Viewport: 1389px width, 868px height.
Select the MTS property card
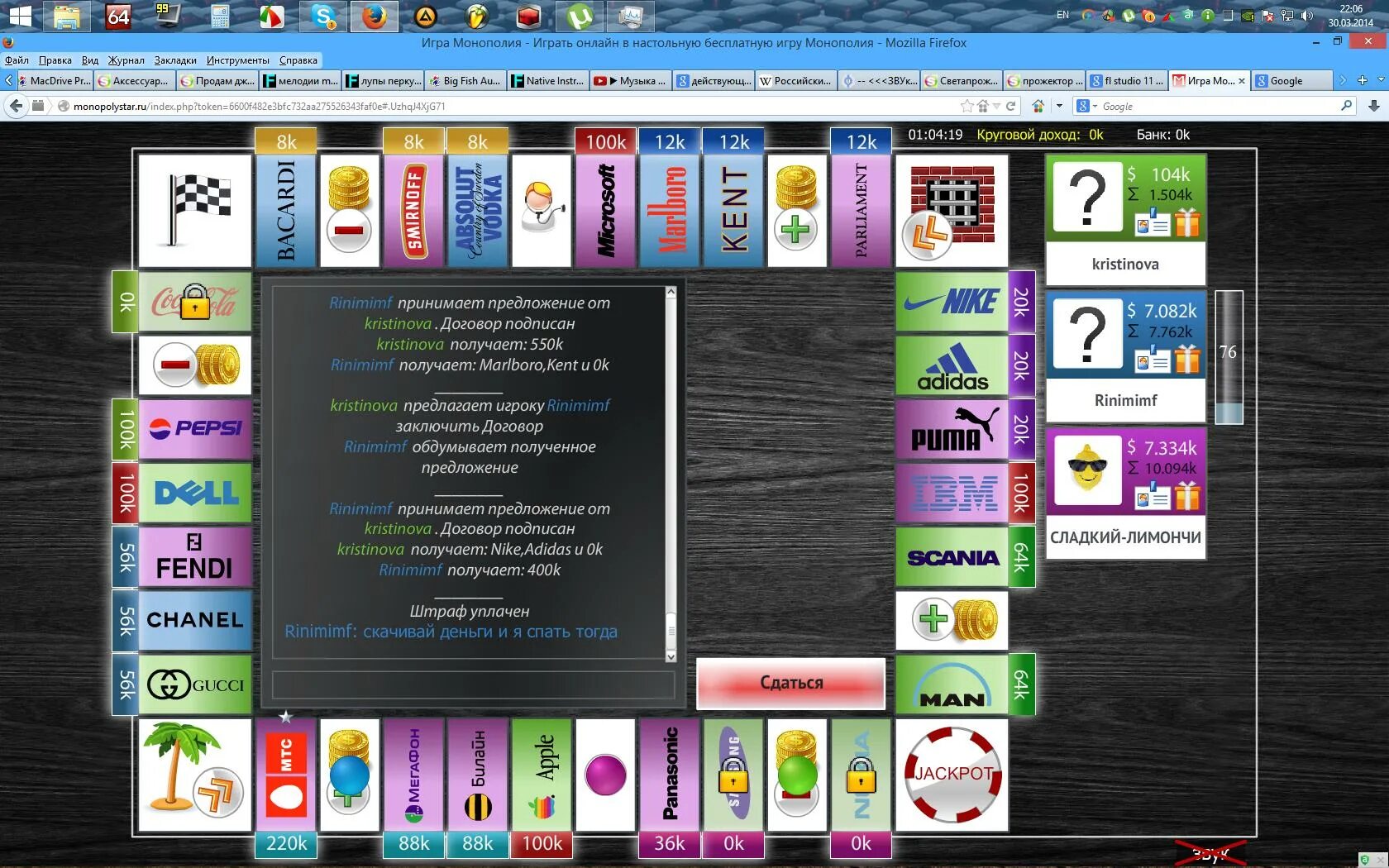pos(286,775)
